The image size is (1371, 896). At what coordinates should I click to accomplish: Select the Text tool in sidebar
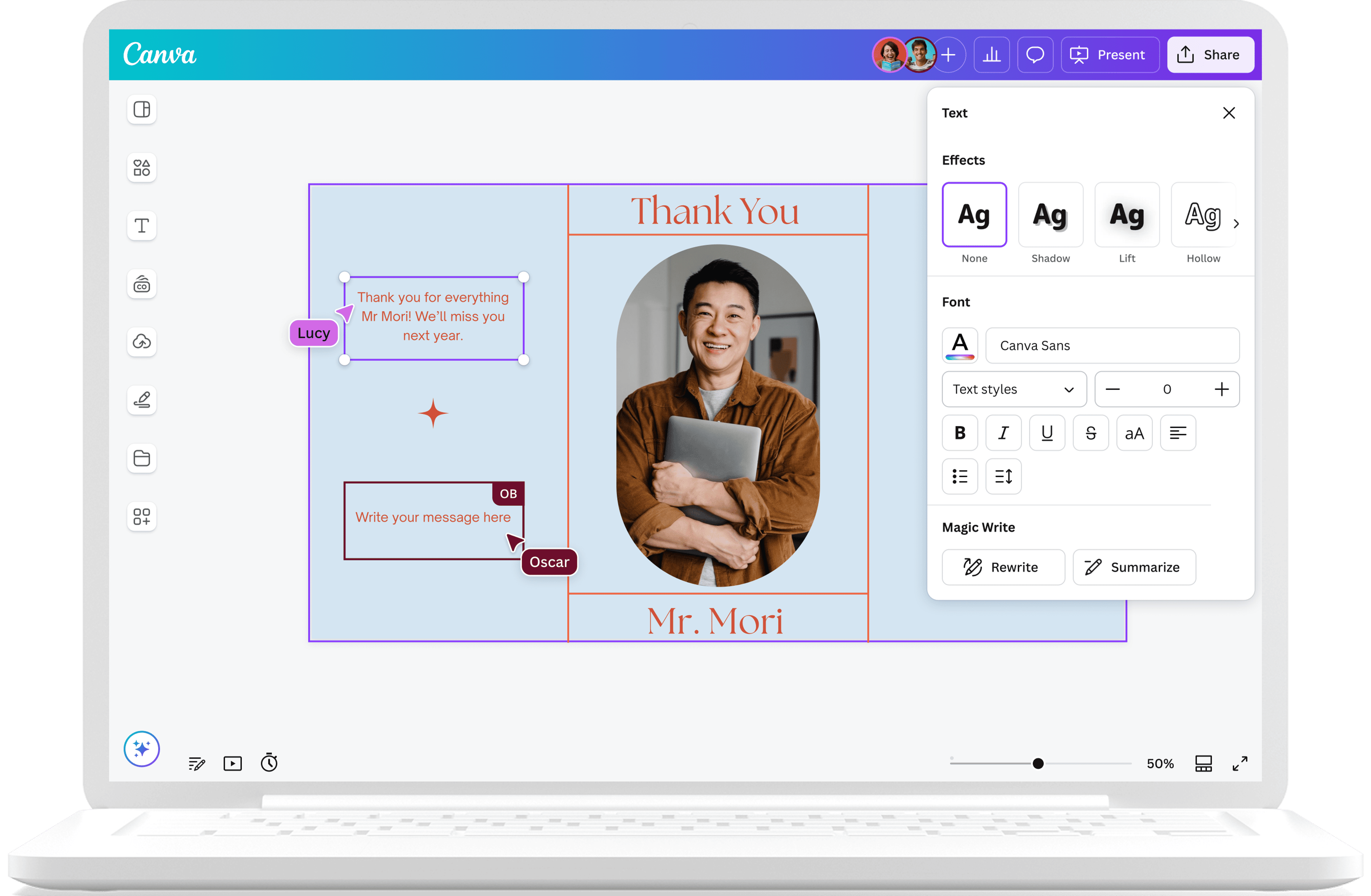142,226
